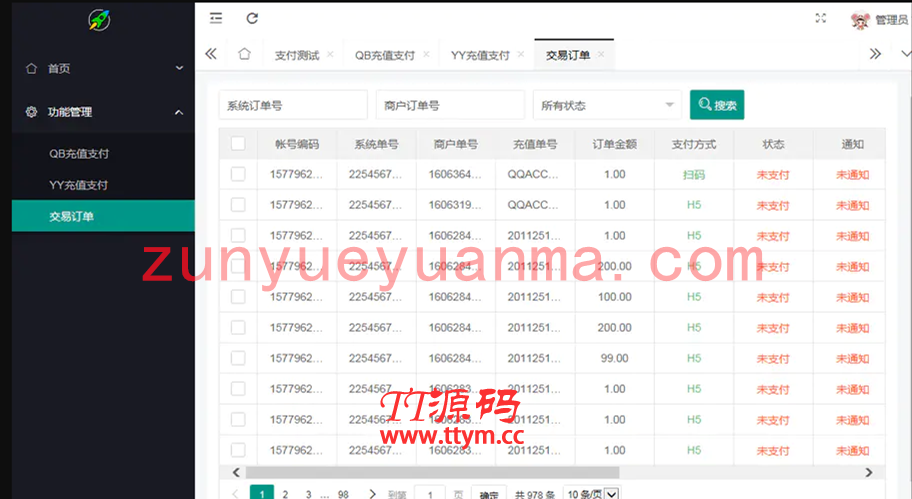Go to page 3
Image resolution: width=912 pixels, height=499 pixels.
[x=308, y=494]
